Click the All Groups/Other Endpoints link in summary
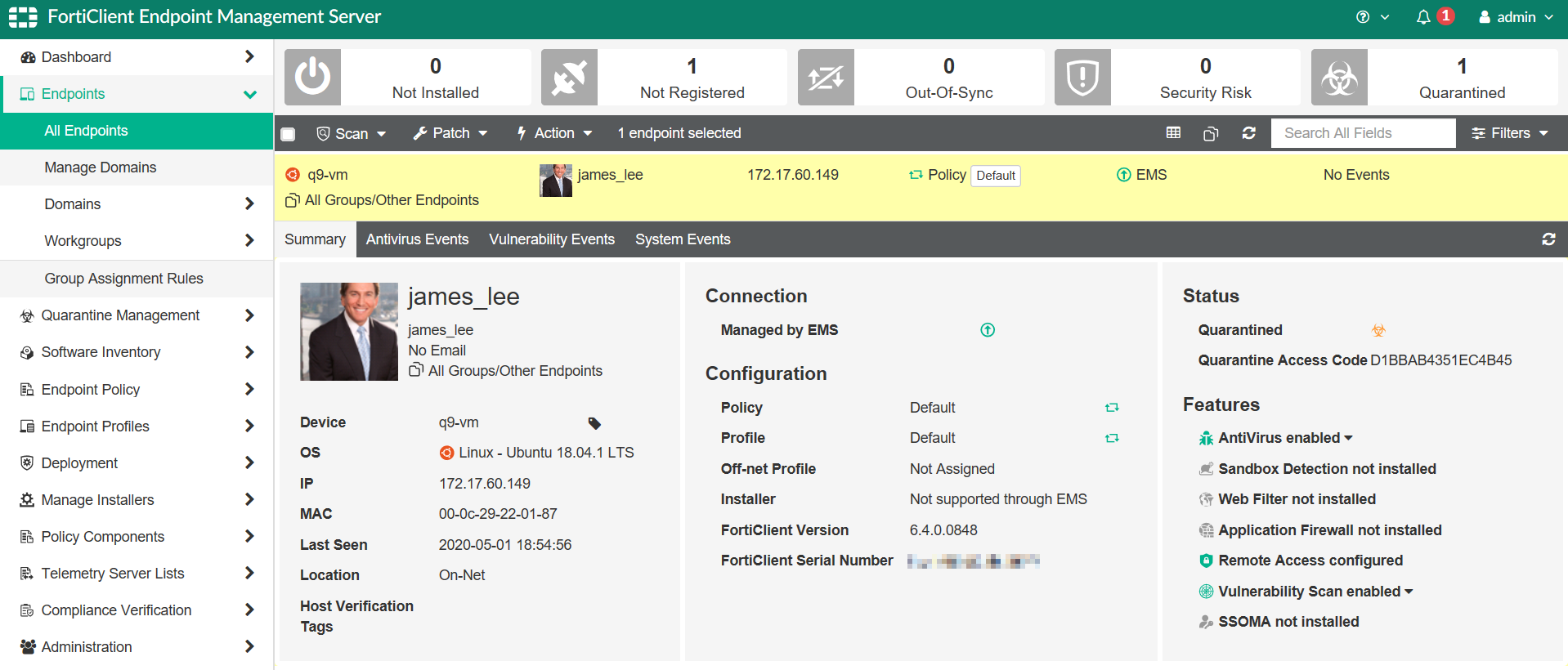The image size is (1568, 670). [515, 371]
